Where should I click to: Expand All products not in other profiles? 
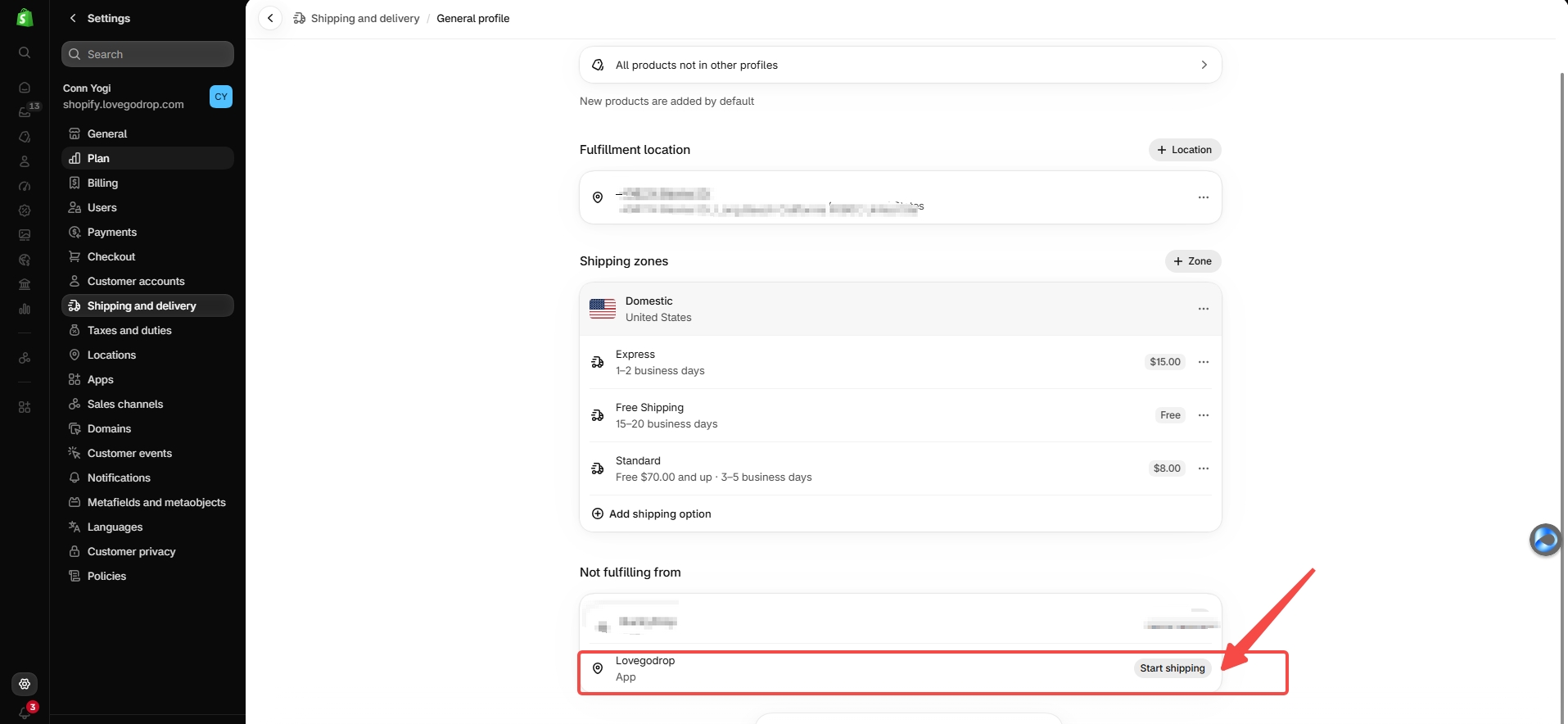(901, 65)
